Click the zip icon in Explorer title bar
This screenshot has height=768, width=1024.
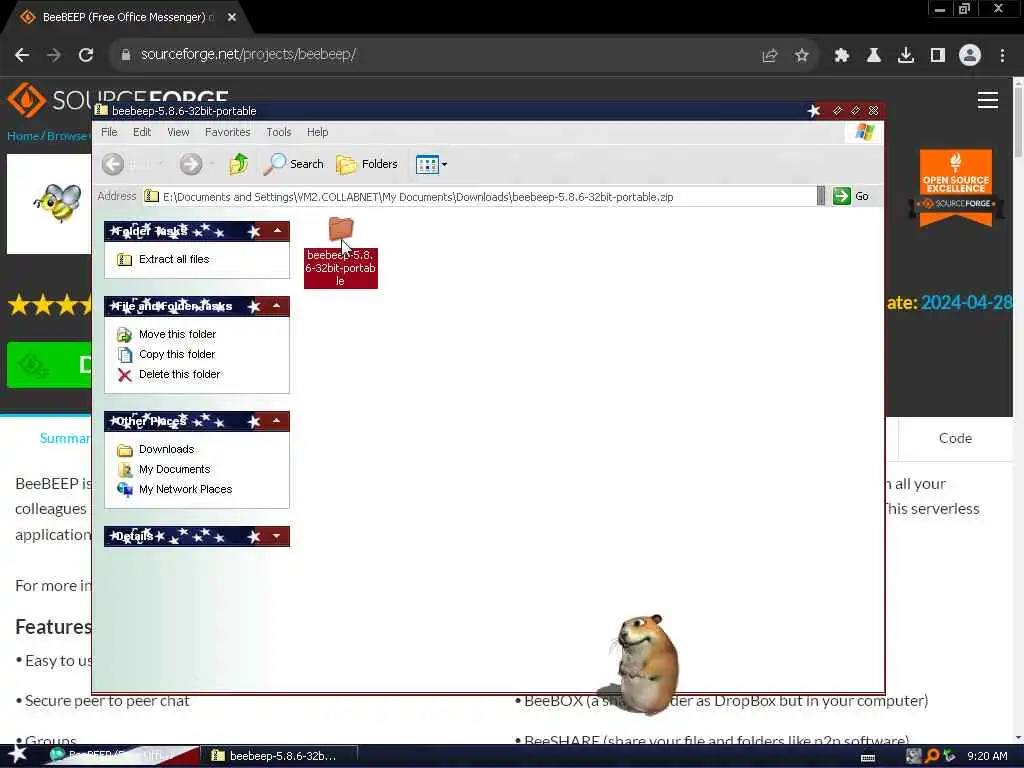101,110
